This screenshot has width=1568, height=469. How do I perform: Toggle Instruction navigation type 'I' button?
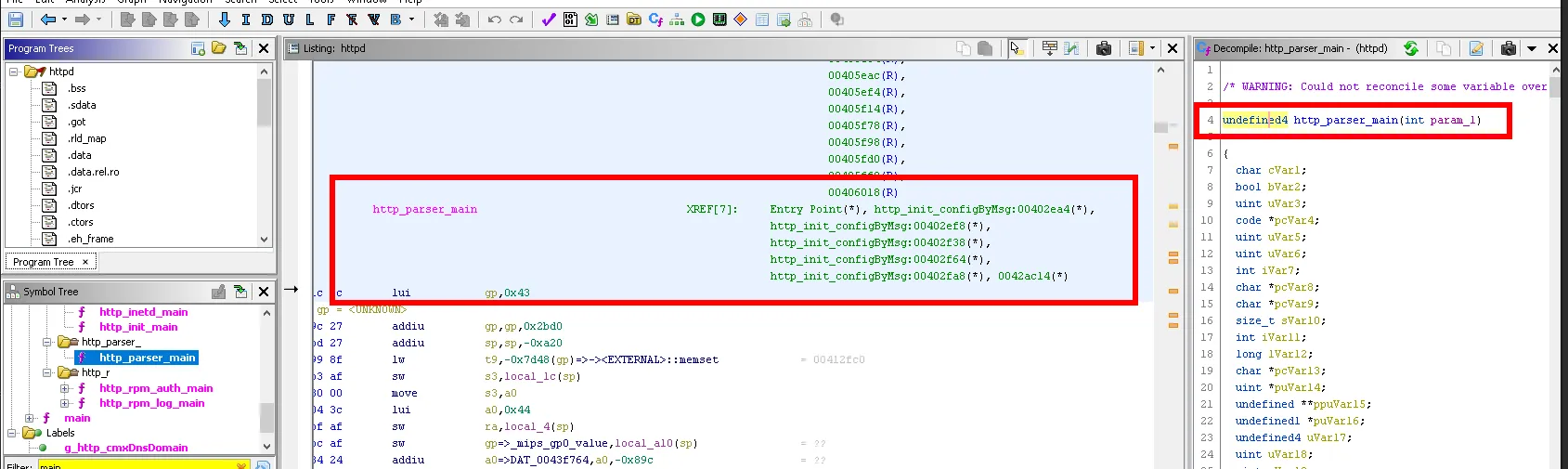(245, 20)
